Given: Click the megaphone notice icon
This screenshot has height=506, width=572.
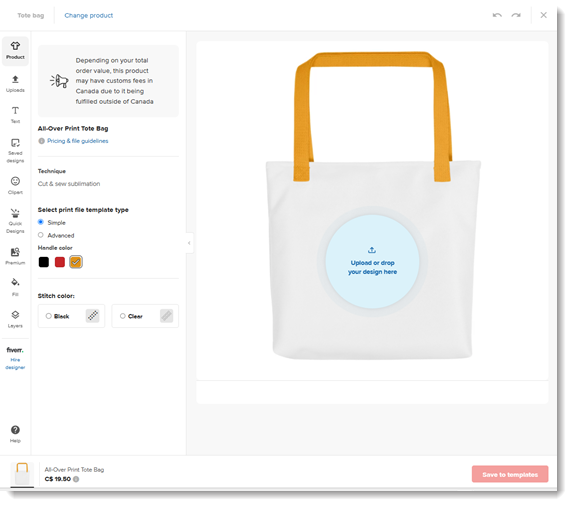Looking at the screenshot, I should pos(59,81).
